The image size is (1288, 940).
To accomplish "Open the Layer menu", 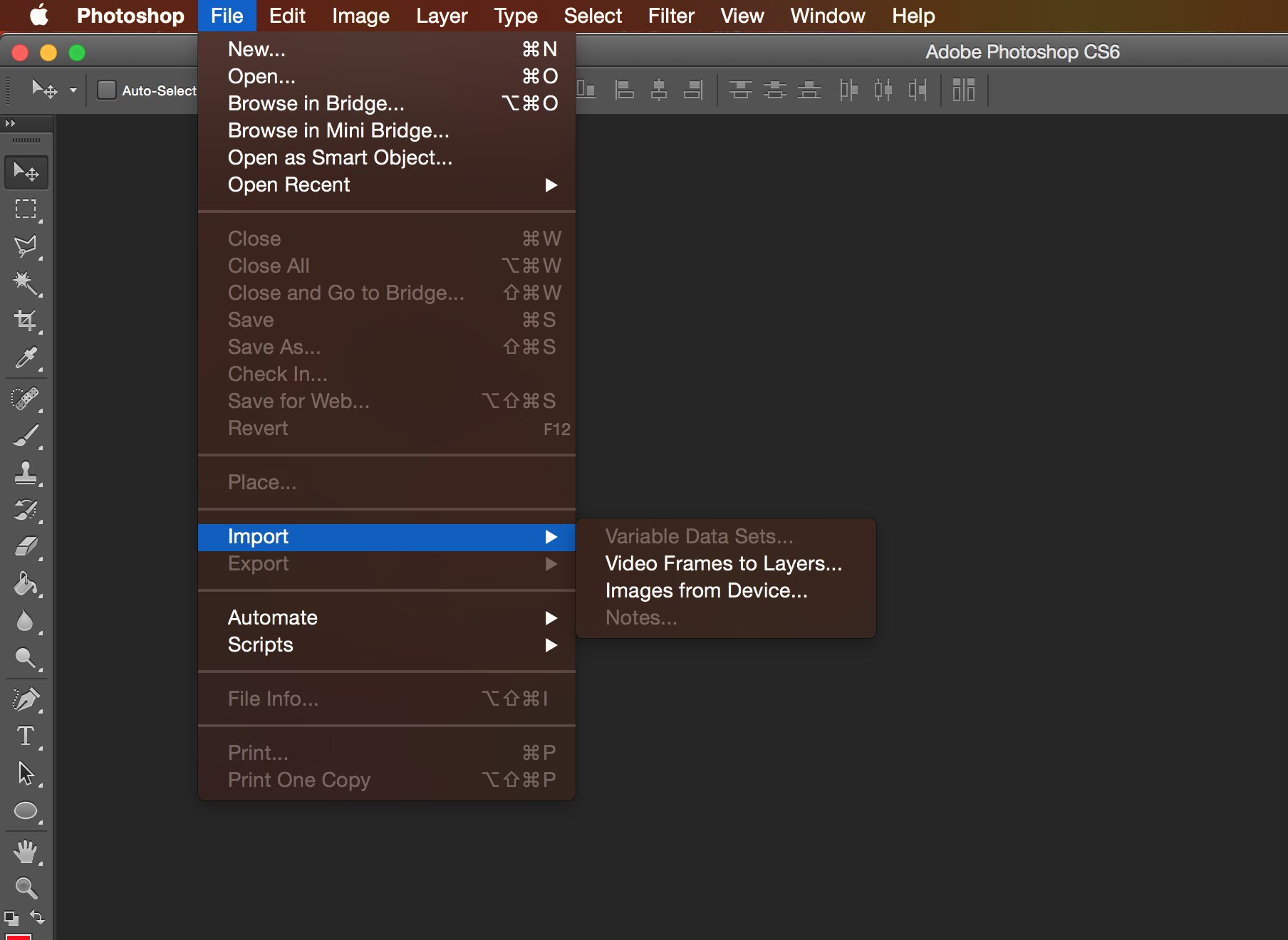I will [x=442, y=16].
